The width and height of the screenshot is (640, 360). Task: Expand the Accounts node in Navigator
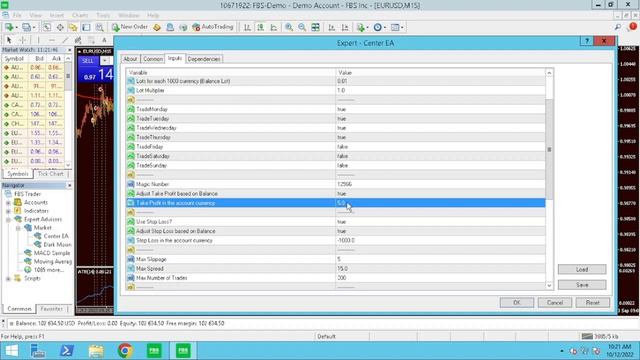8,202
